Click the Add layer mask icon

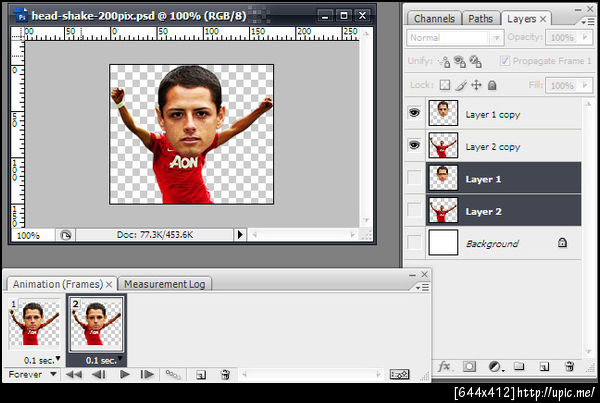pyautogui.click(x=469, y=367)
